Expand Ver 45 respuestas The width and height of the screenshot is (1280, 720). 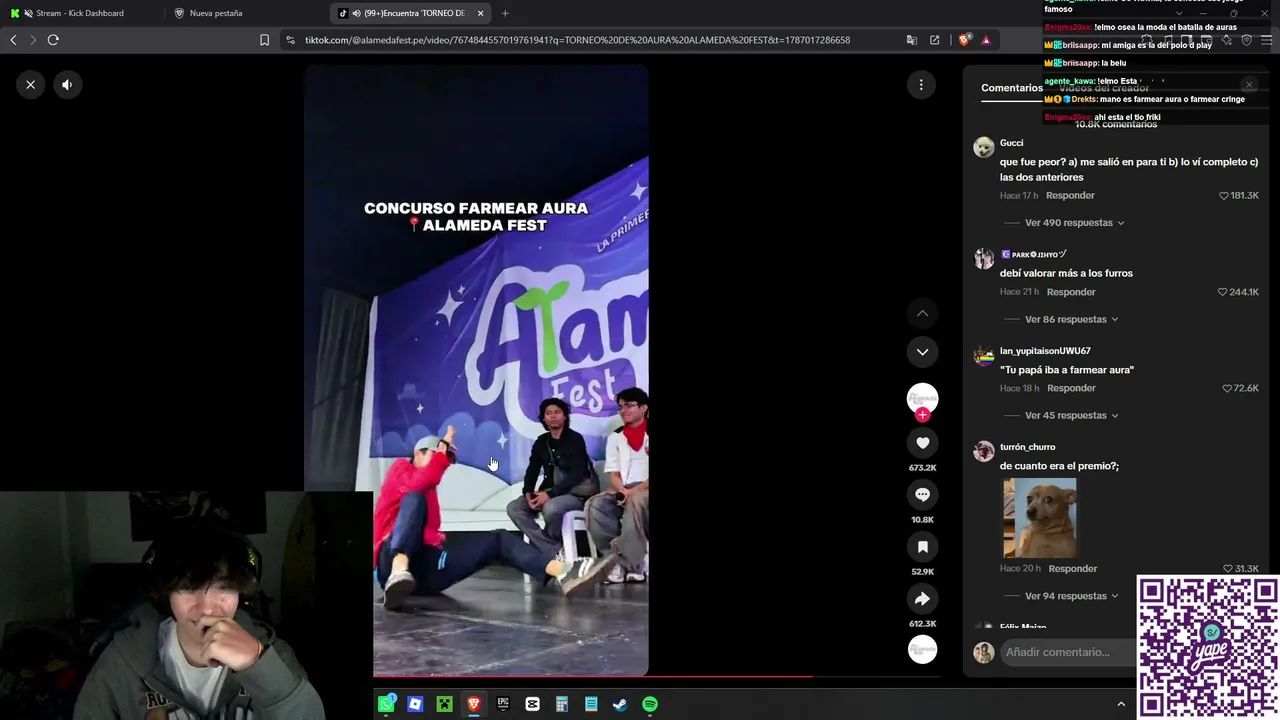(1071, 416)
